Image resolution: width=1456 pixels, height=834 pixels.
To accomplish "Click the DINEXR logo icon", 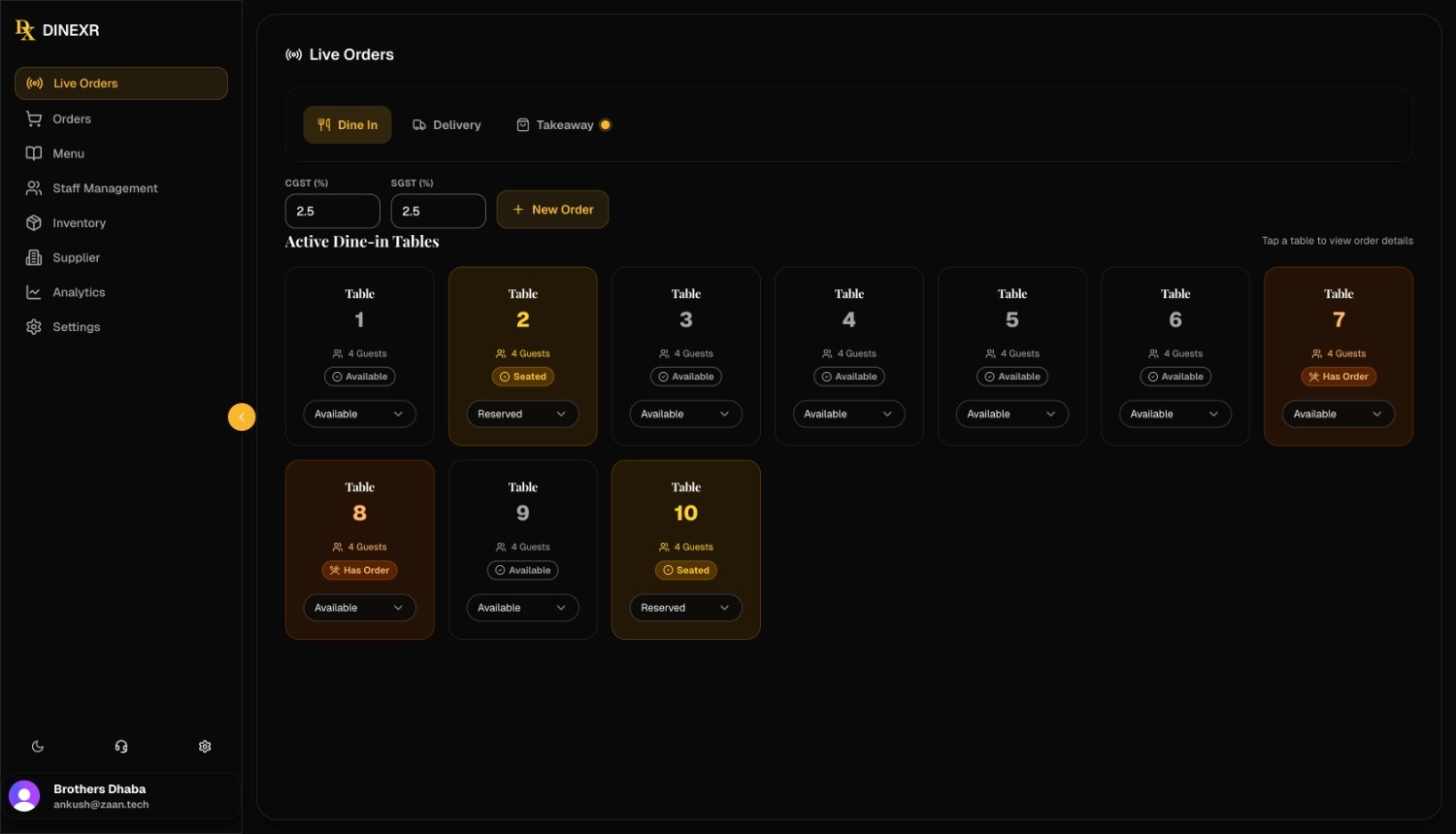I will point(24,29).
